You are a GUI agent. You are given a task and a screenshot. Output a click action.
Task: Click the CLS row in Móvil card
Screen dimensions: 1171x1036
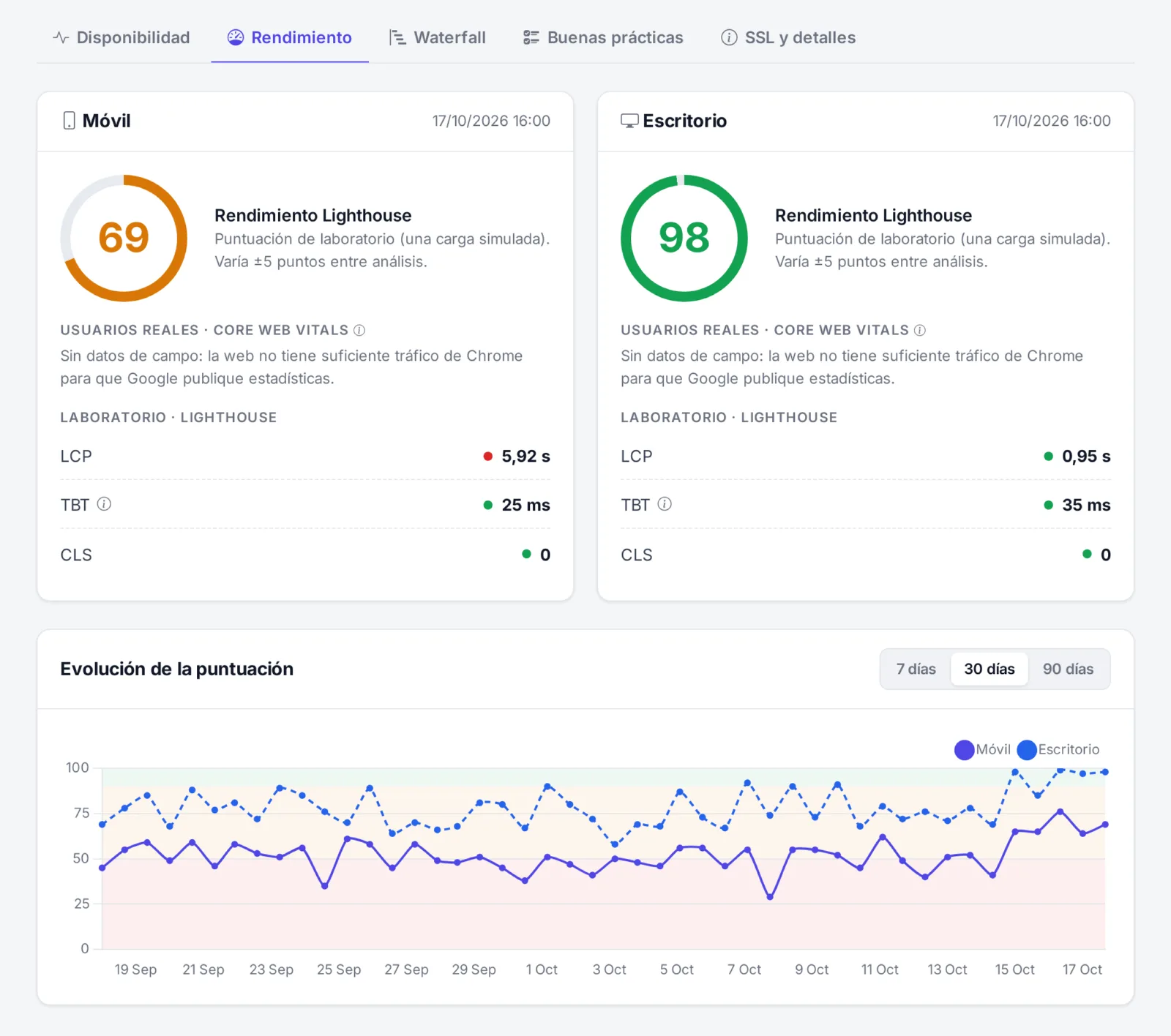point(305,555)
